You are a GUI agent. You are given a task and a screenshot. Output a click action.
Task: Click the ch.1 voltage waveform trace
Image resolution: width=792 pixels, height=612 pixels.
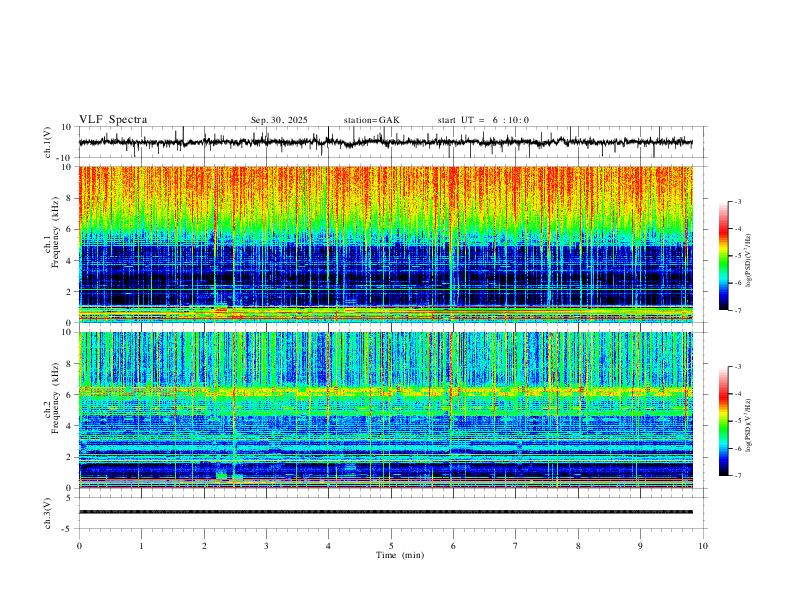coord(385,142)
